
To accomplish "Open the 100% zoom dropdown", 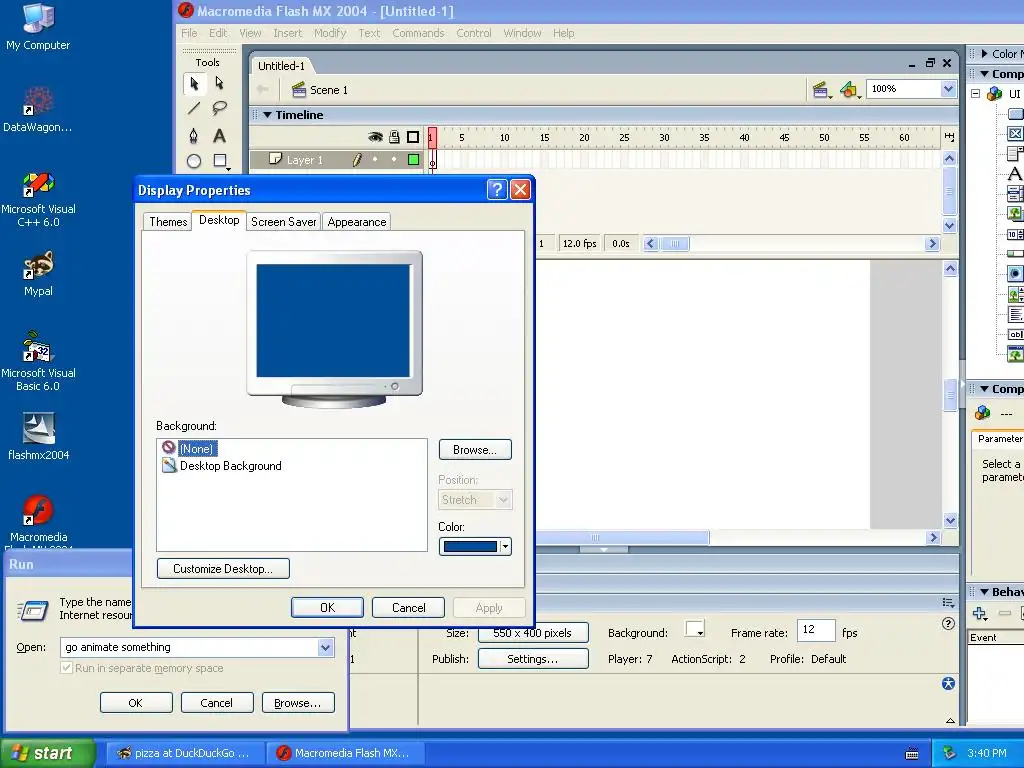I will tap(948, 89).
